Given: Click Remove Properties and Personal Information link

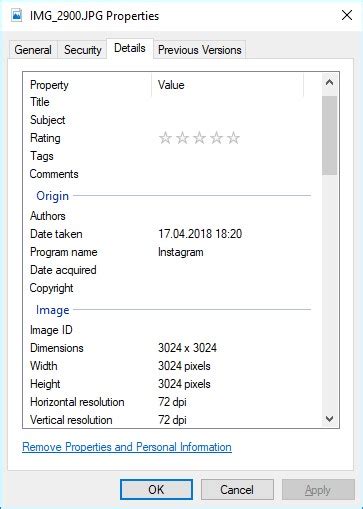Looking at the screenshot, I should pos(127,447).
